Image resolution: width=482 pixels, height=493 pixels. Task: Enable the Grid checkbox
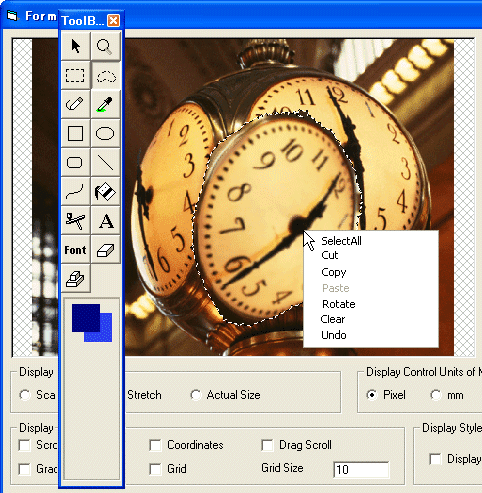point(155,469)
